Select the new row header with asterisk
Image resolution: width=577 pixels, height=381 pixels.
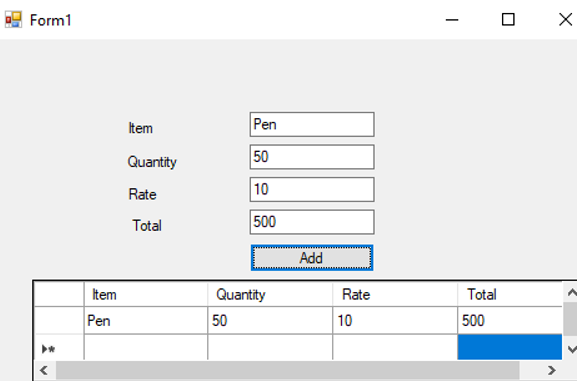tap(59, 348)
